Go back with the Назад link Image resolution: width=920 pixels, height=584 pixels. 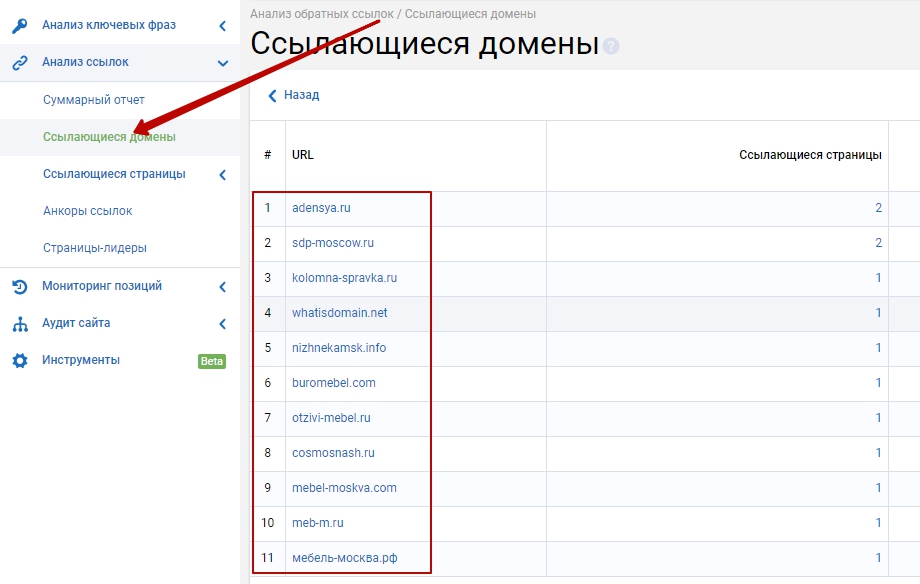coord(302,95)
